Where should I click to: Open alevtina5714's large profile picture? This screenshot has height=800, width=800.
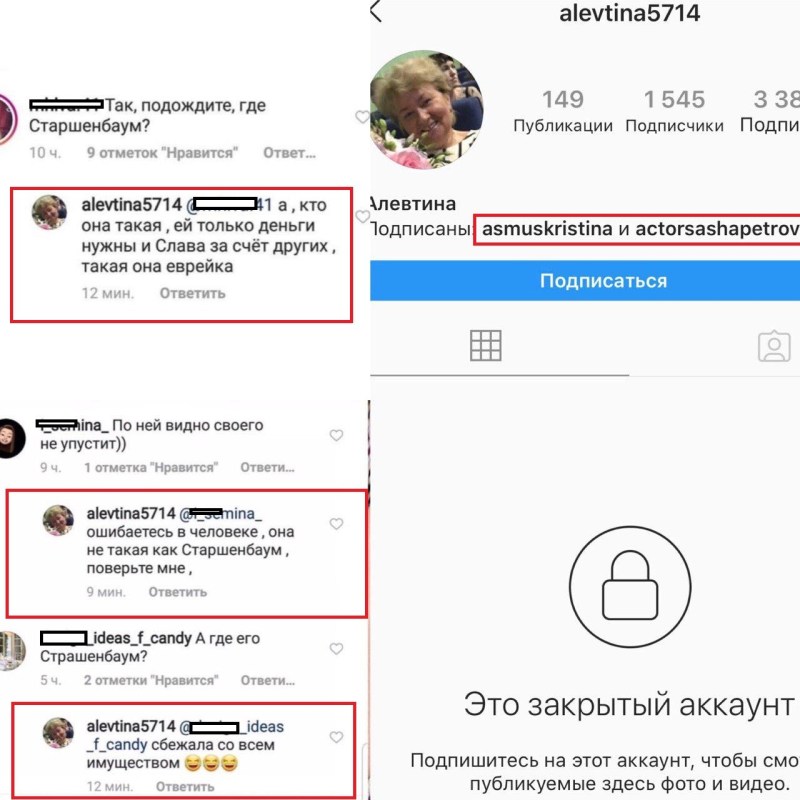click(x=426, y=110)
